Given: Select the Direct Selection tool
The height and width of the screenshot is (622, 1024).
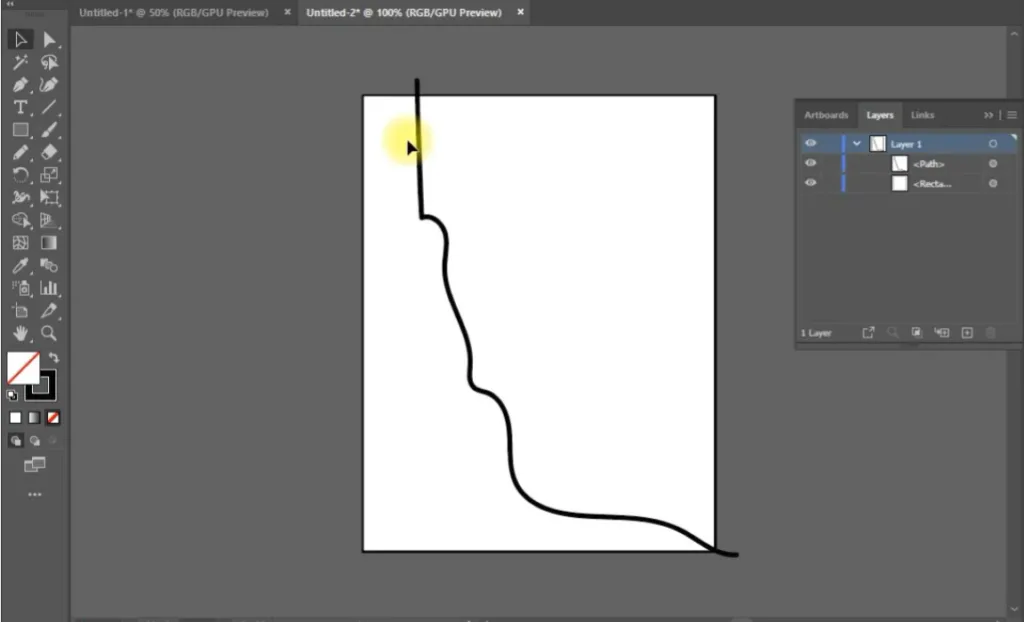Looking at the screenshot, I should click(x=49, y=39).
